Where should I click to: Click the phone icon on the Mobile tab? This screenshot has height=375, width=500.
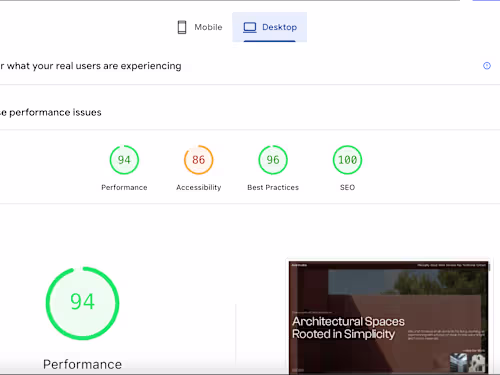182,27
